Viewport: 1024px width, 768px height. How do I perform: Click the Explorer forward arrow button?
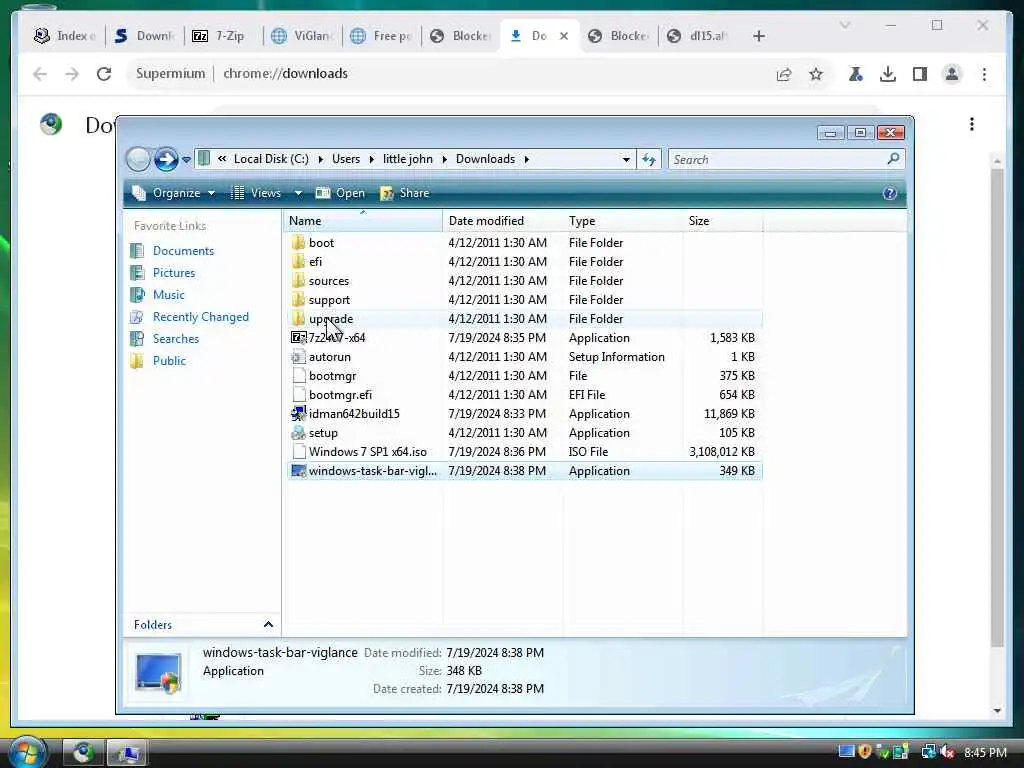[166, 159]
